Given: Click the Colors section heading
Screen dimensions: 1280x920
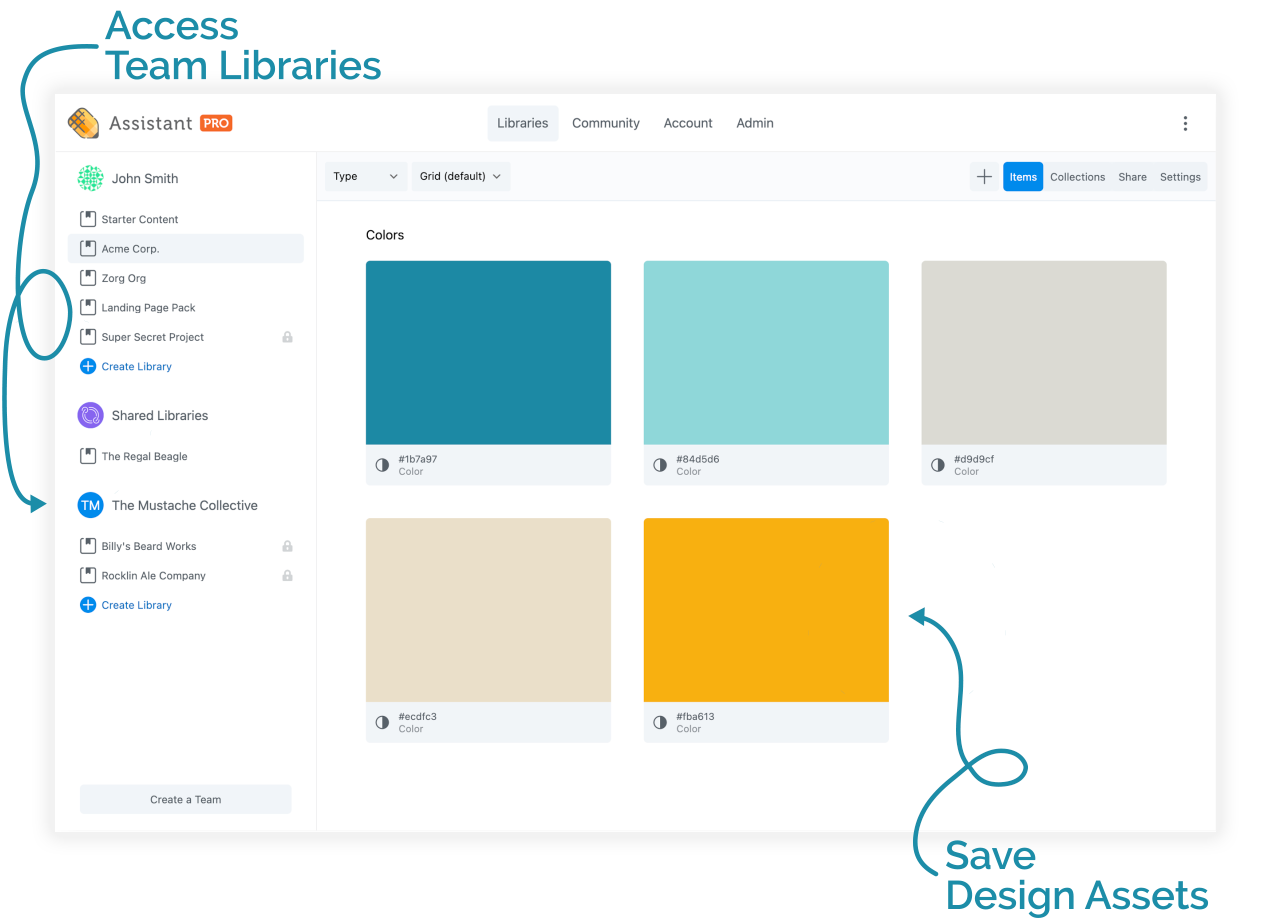Looking at the screenshot, I should point(385,235).
